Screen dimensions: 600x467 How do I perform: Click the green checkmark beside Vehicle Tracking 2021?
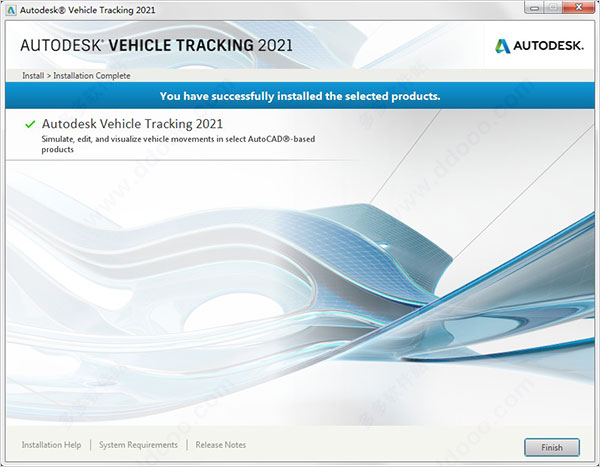point(30,124)
